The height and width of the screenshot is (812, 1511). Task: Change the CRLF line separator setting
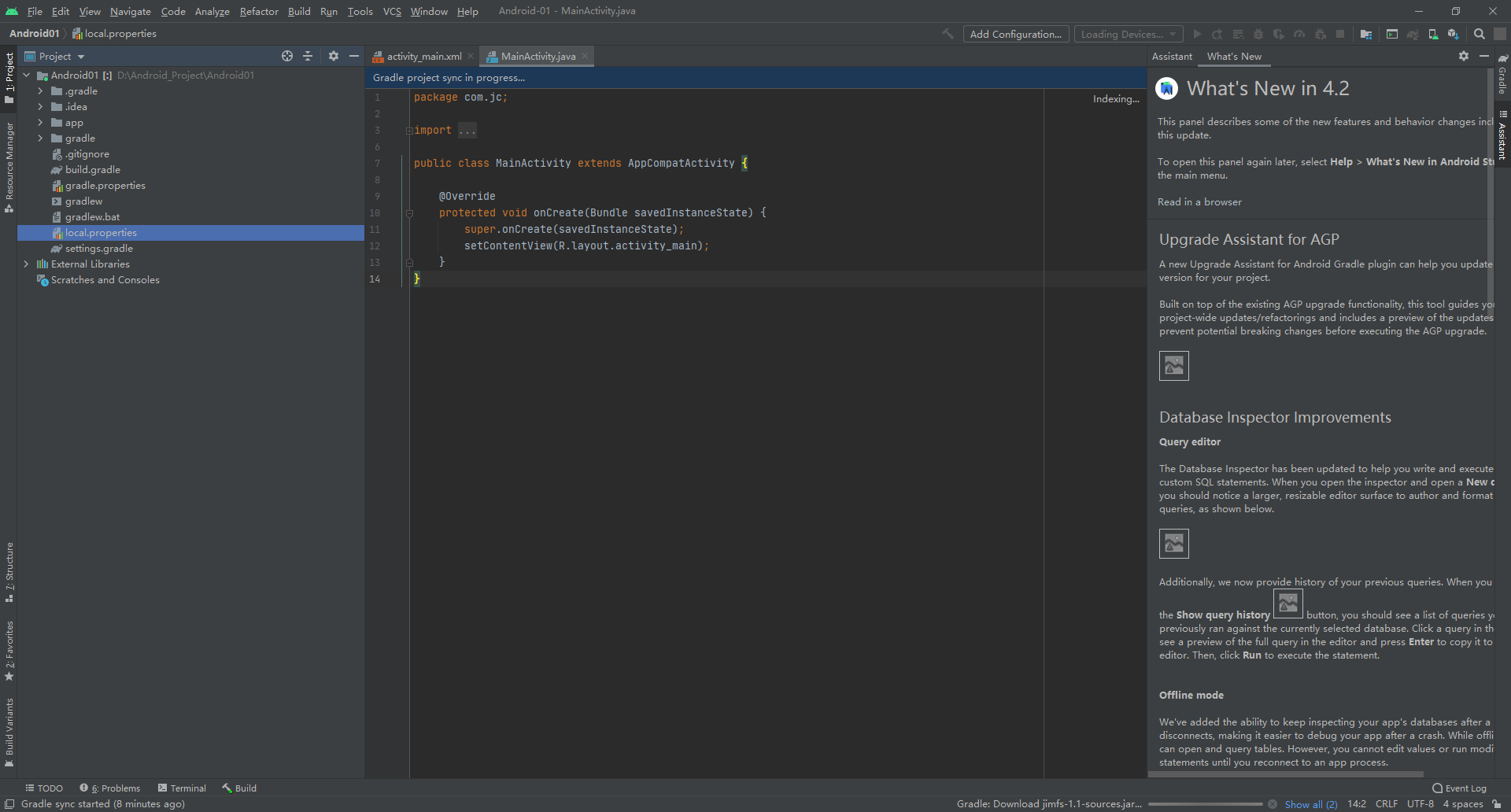pyautogui.click(x=1387, y=804)
